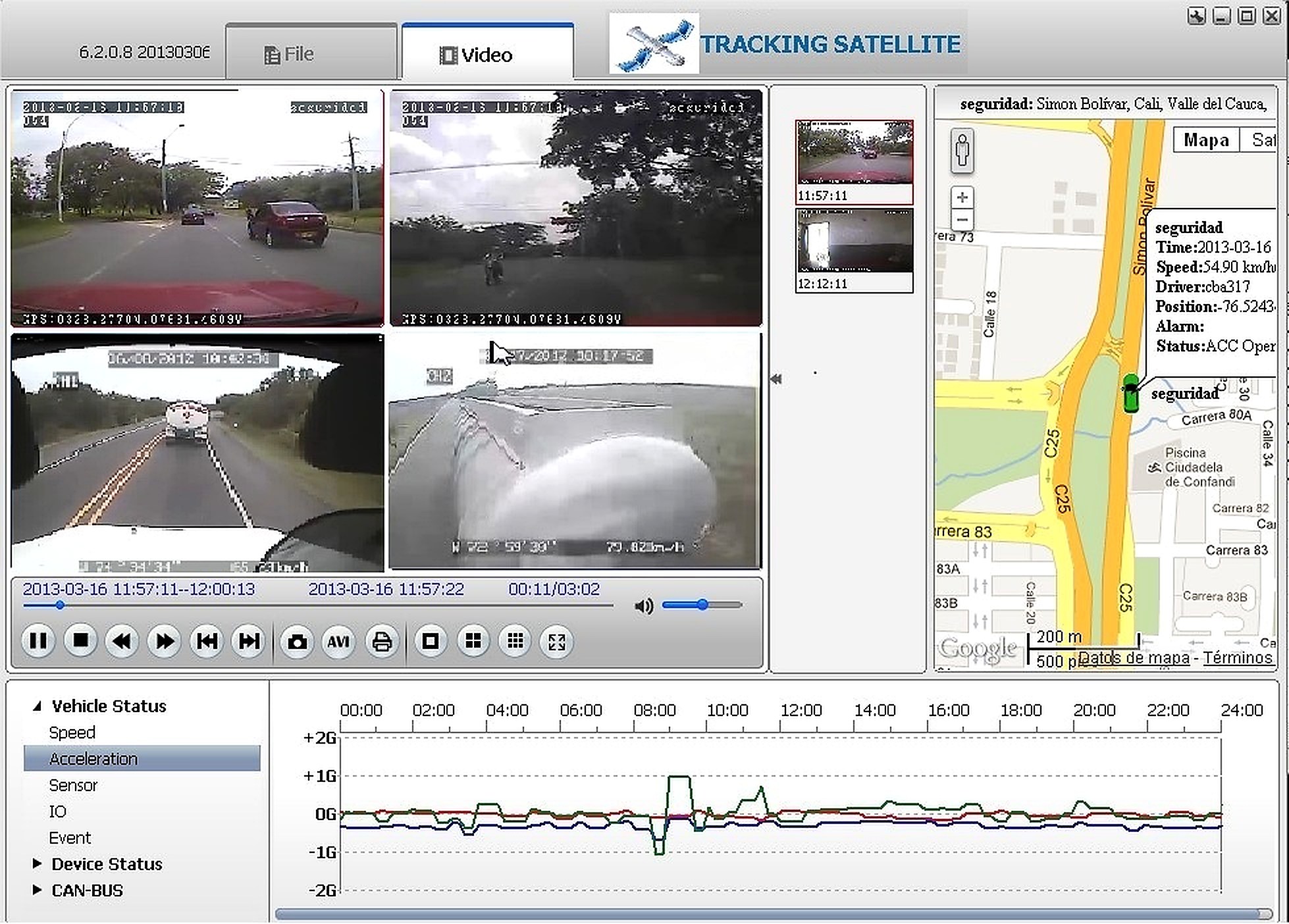Screen dimensions: 1289x924
Task: Click the rewind button
Action: pos(122,641)
